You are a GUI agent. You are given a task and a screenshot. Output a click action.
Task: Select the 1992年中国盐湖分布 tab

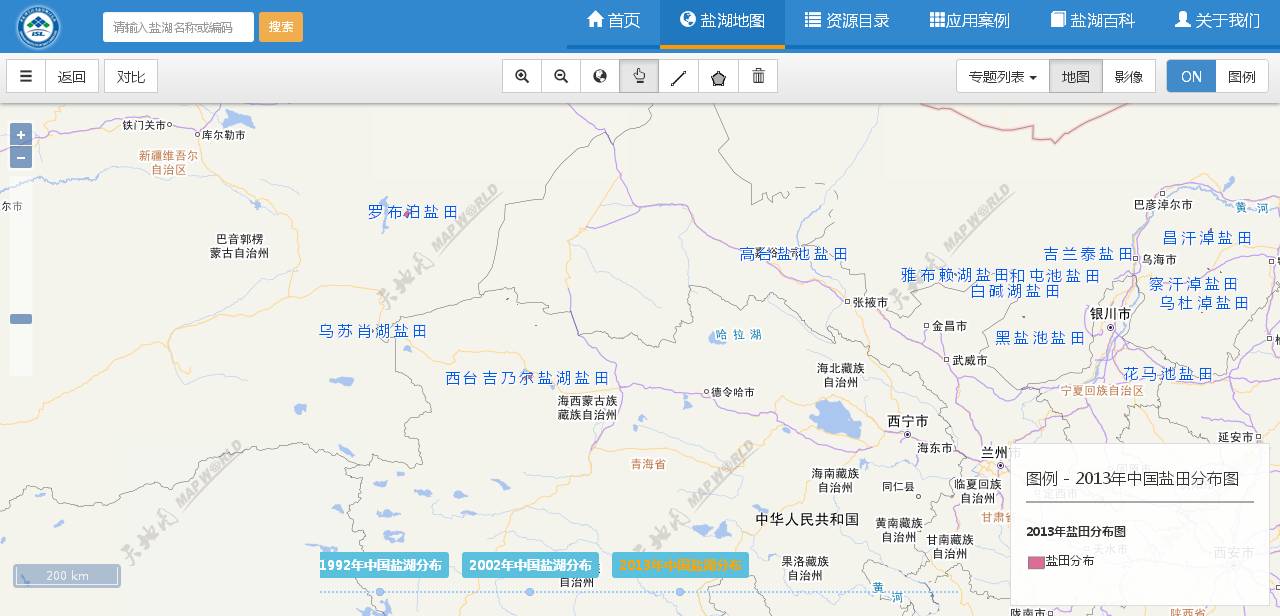coord(381,565)
